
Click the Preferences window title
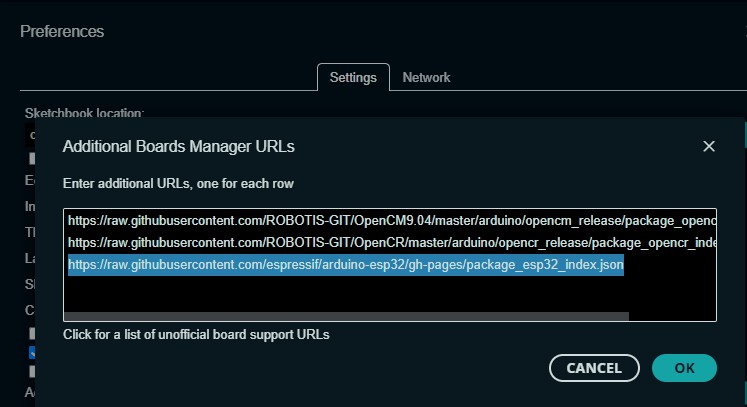[62, 31]
